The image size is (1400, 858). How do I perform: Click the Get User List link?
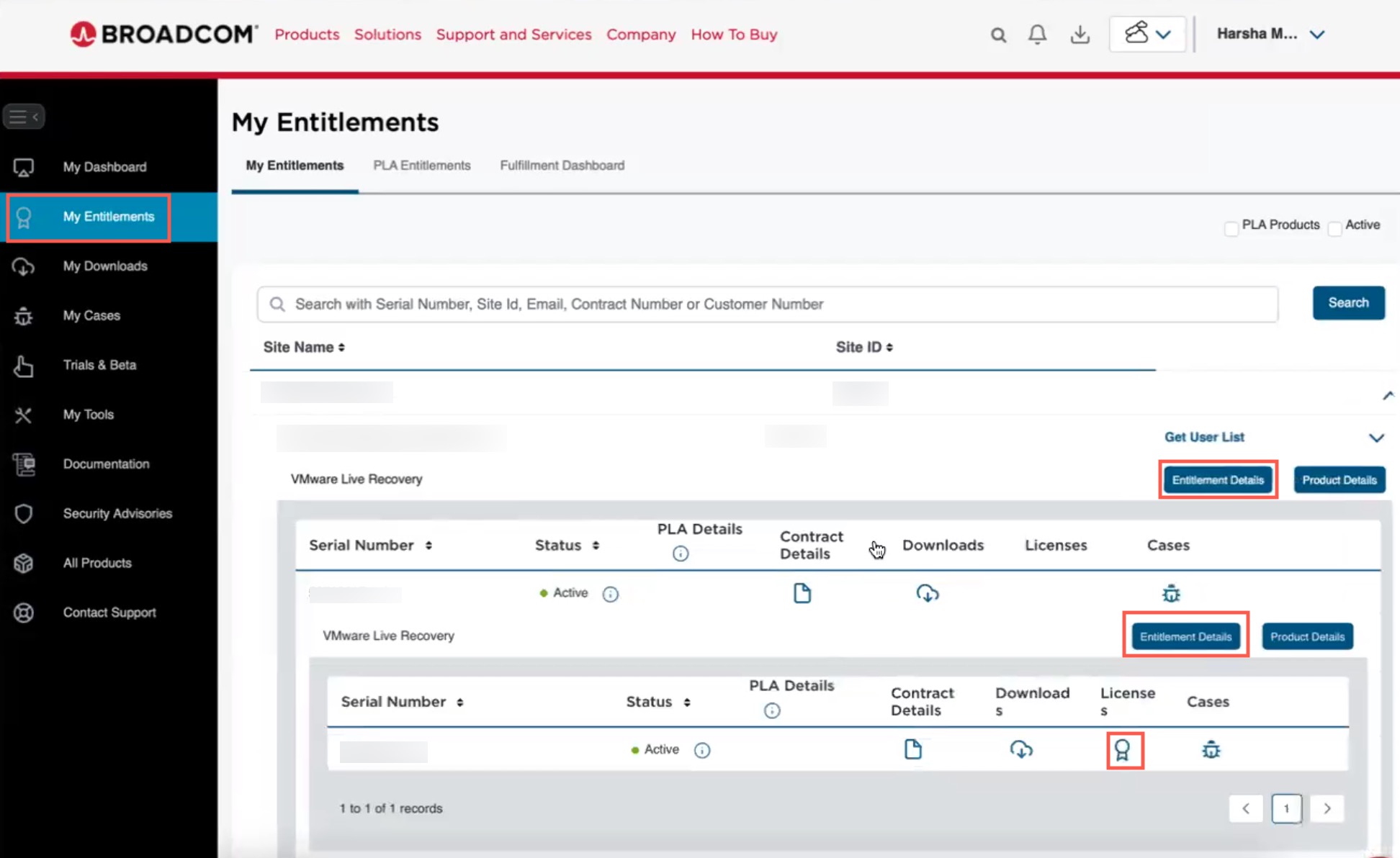click(1204, 437)
